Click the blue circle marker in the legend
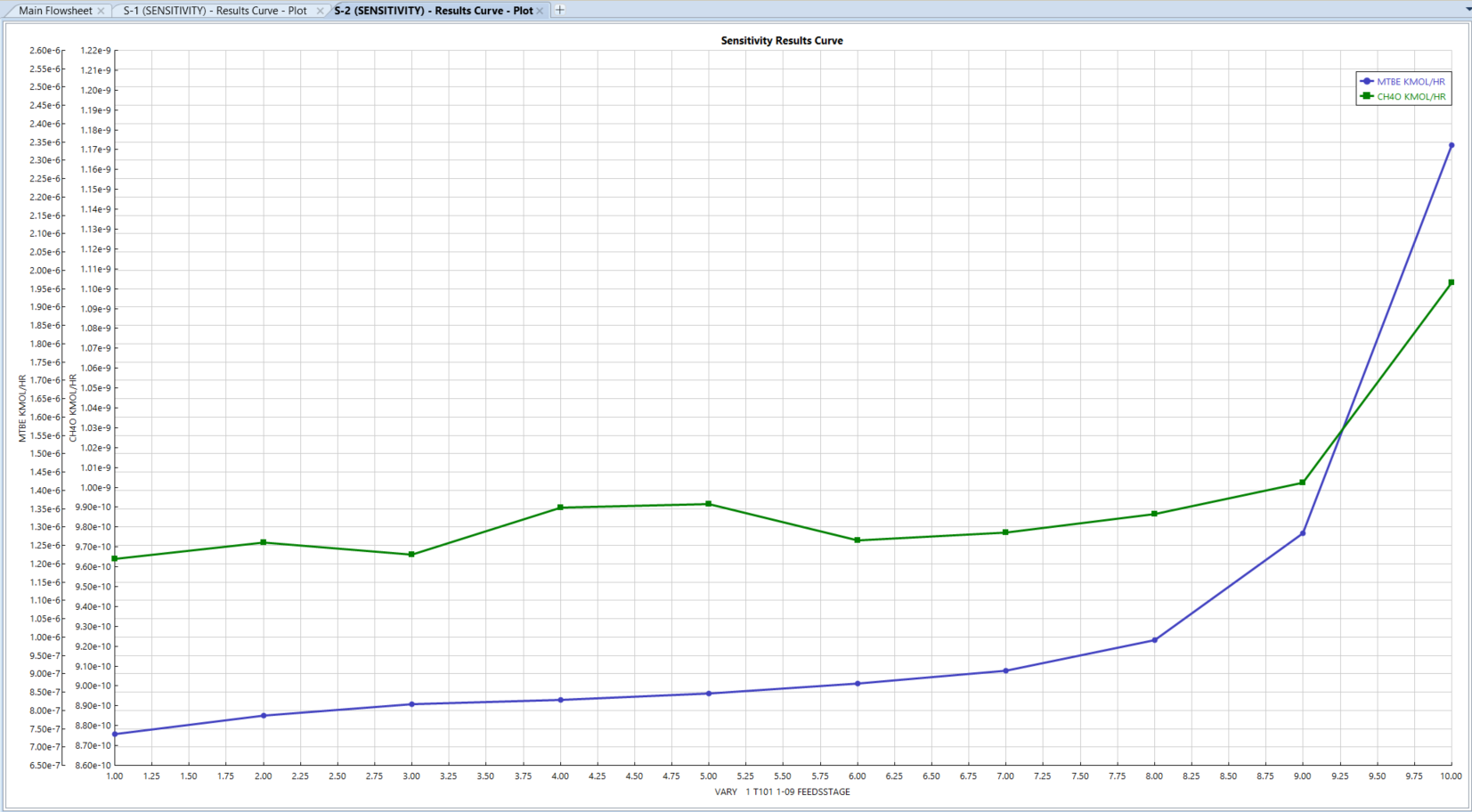 pos(1367,81)
